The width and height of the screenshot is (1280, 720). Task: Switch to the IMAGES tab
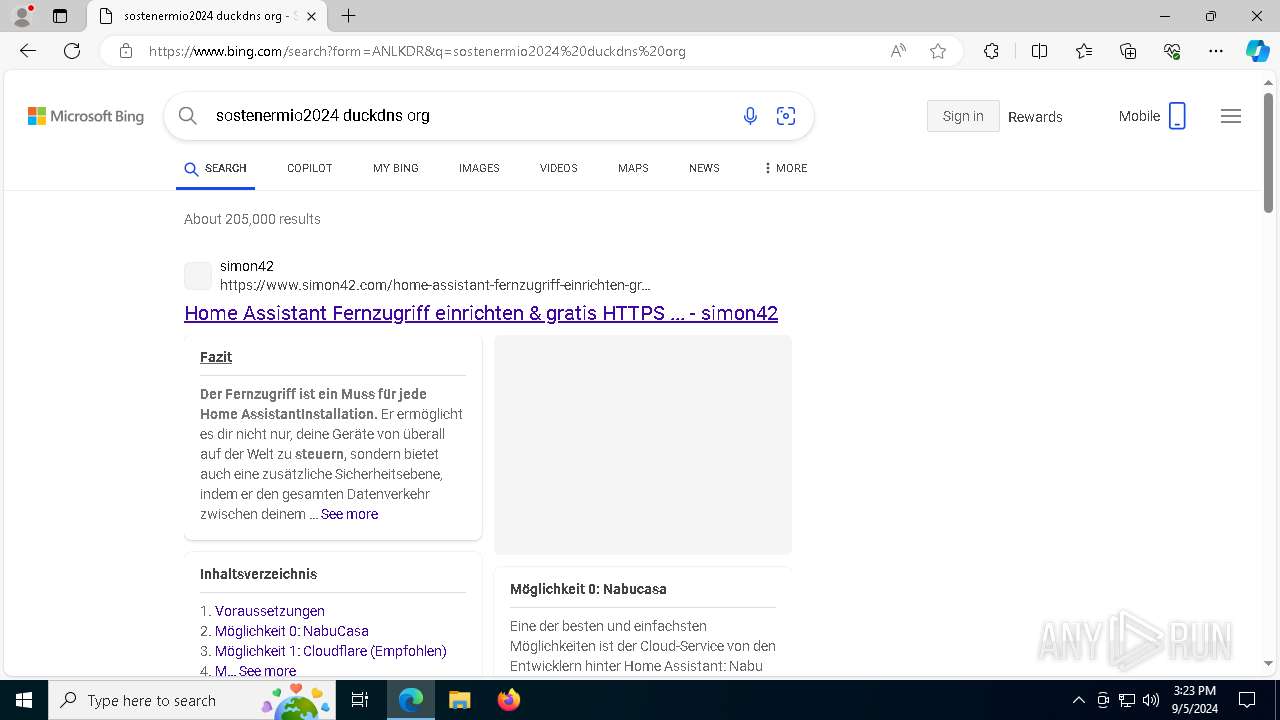click(x=479, y=168)
